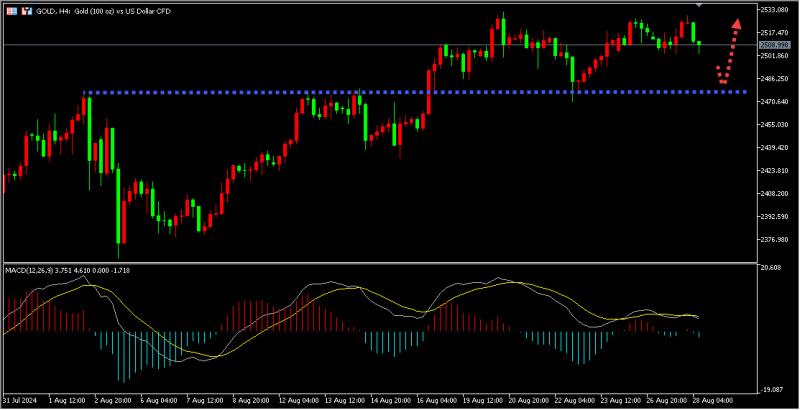The image size is (800, 410).
Task: Click the 26 Aug 20:00 time label
Action: (669, 400)
